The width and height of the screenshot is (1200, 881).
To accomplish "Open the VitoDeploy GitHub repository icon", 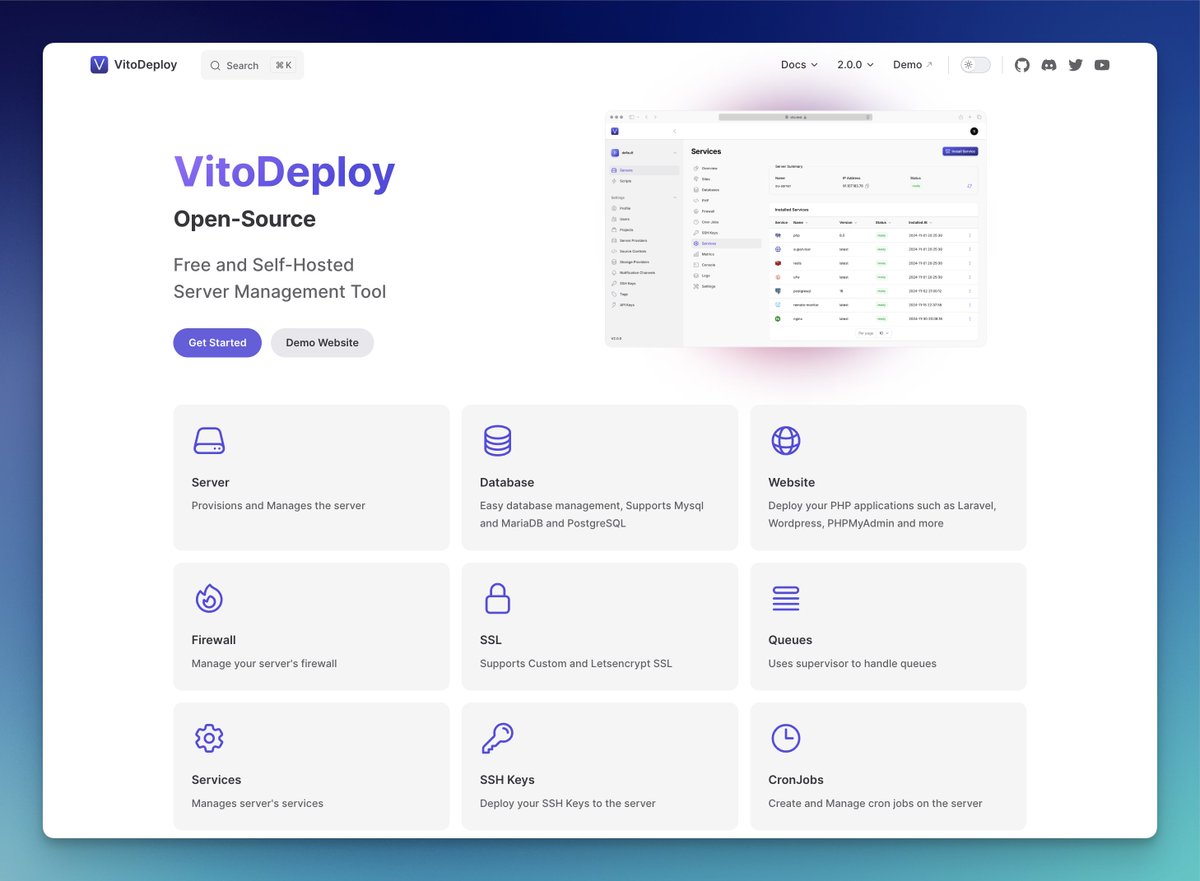I will coord(1022,64).
